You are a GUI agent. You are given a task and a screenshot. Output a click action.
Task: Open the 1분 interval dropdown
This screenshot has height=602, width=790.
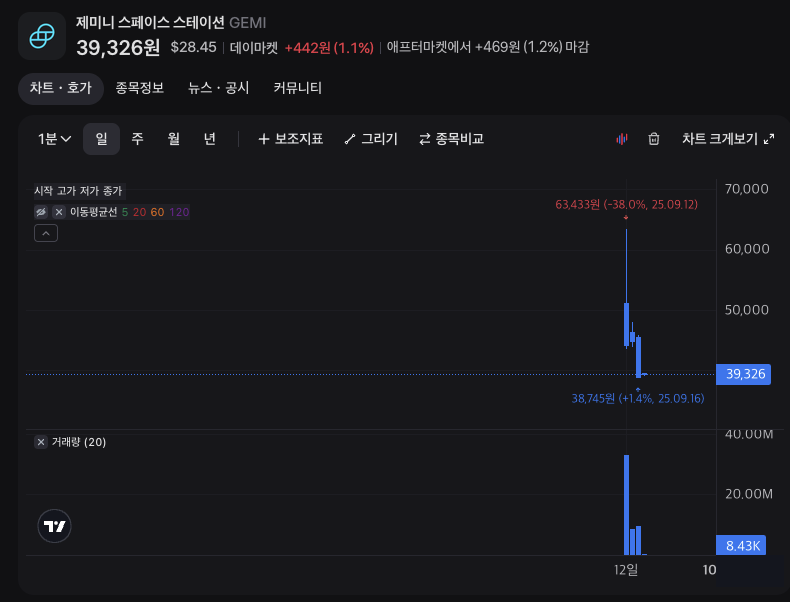pos(54,139)
